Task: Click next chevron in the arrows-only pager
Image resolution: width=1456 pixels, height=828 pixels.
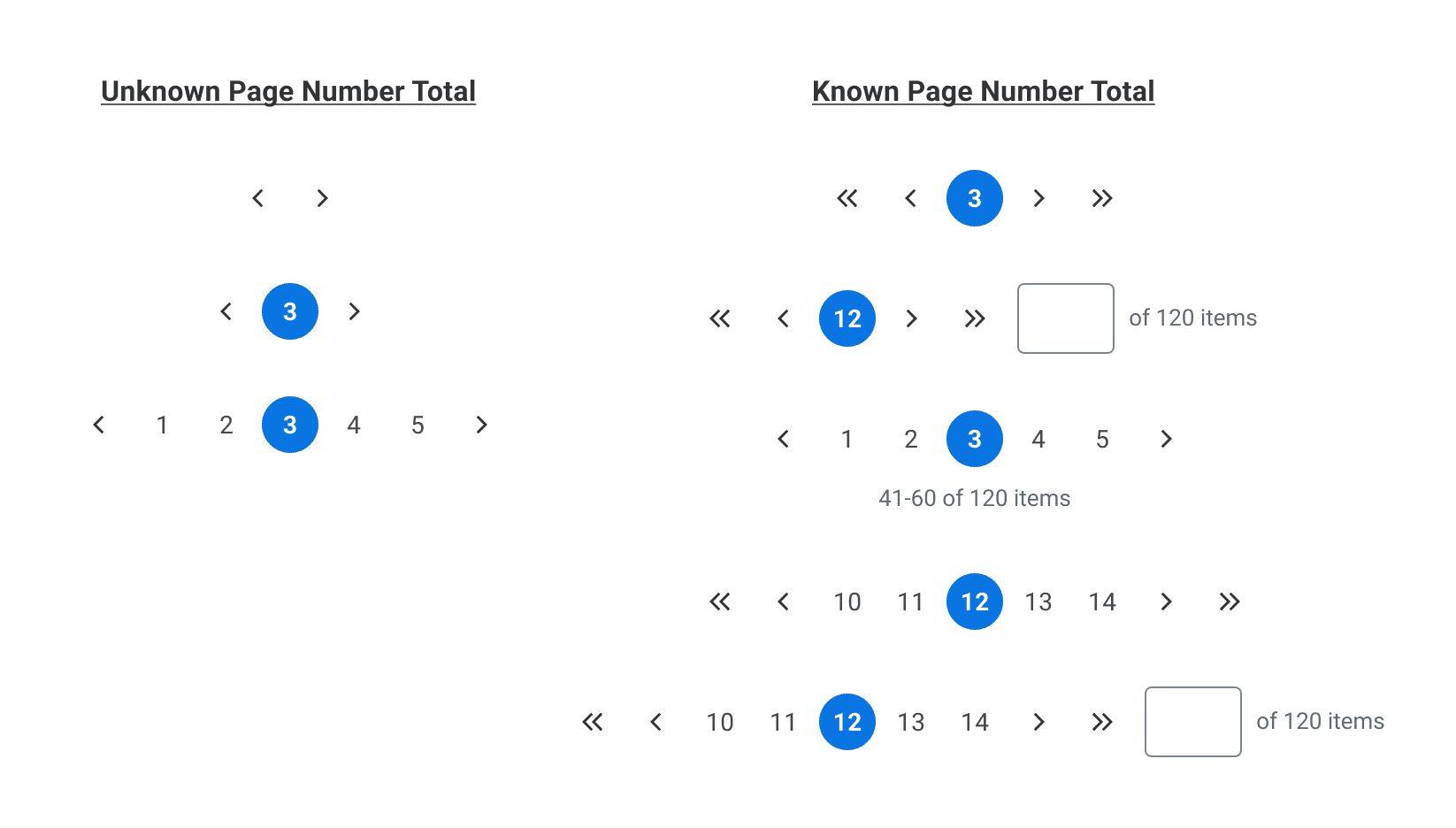Action: click(x=322, y=198)
